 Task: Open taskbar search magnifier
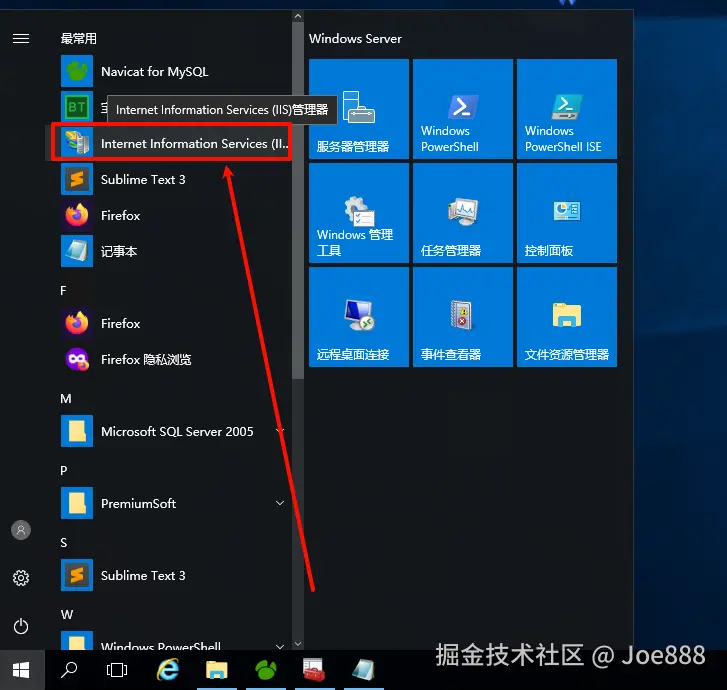(x=69, y=670)
